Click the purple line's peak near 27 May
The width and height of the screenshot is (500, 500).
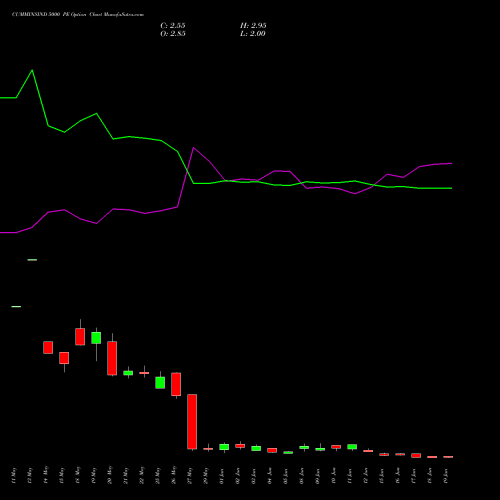click(x=193, y=148)
